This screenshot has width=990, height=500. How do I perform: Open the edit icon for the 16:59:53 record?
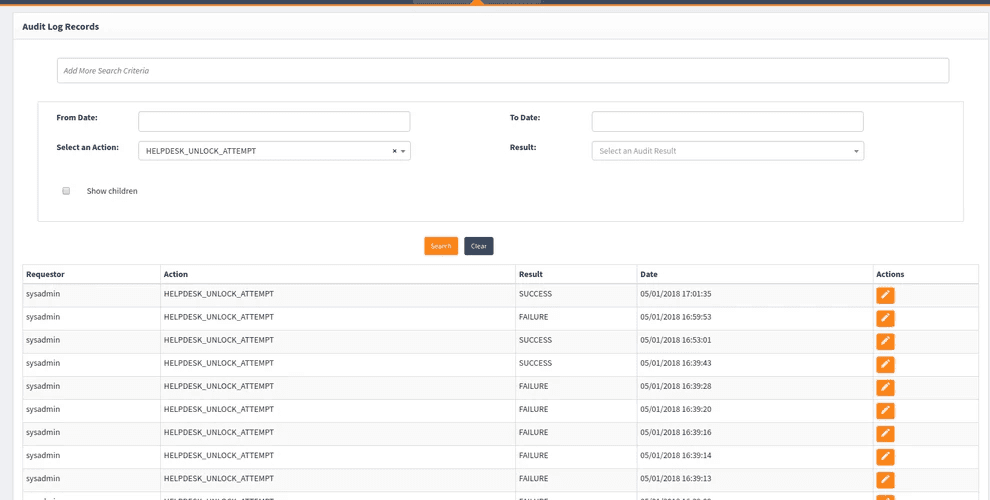click(x=885, y=318)
